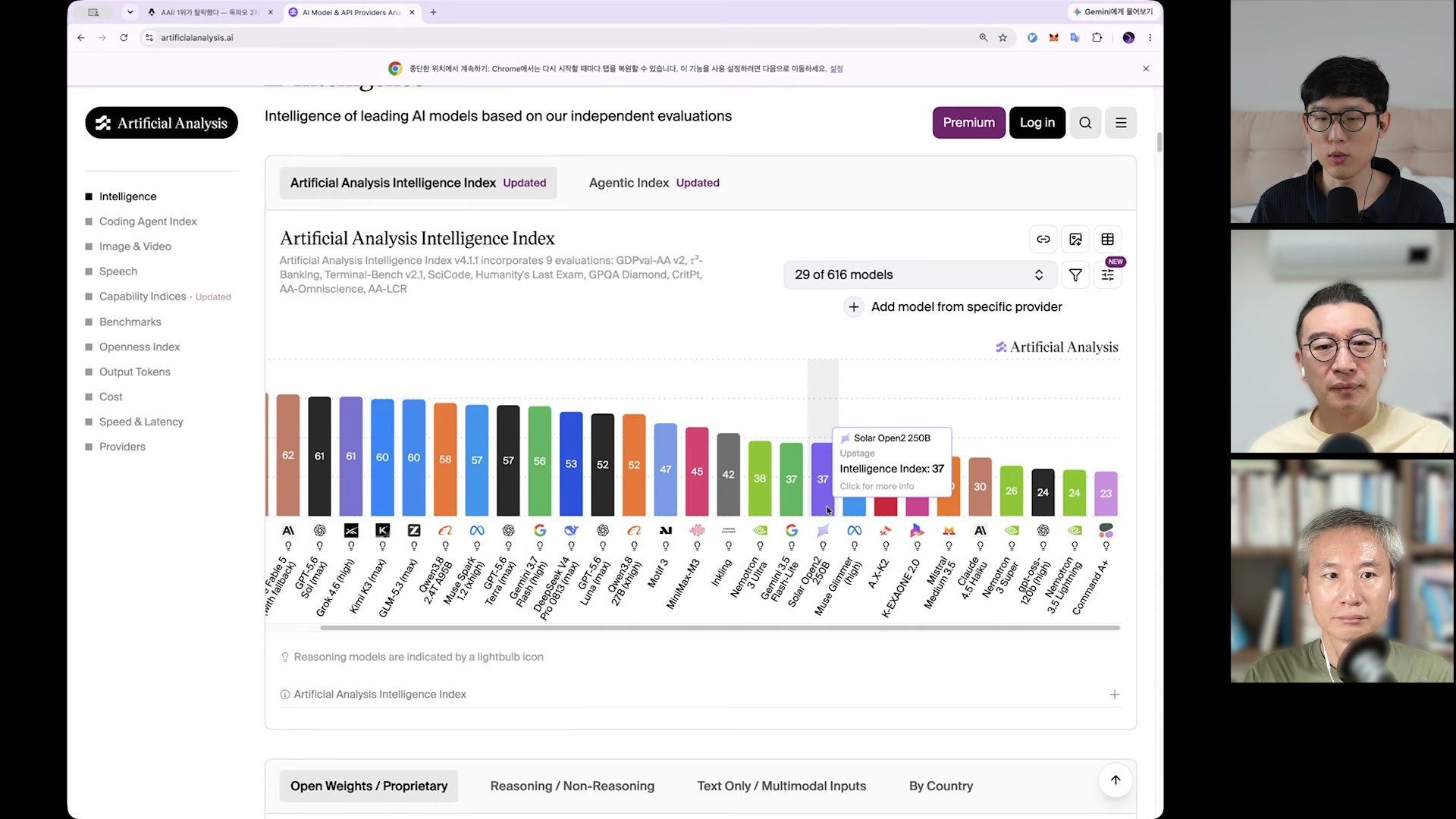Open Benchmarks in the sidebar
Image resolution: width=1456 pixels, height=819 pixels.
click(130, 322)
